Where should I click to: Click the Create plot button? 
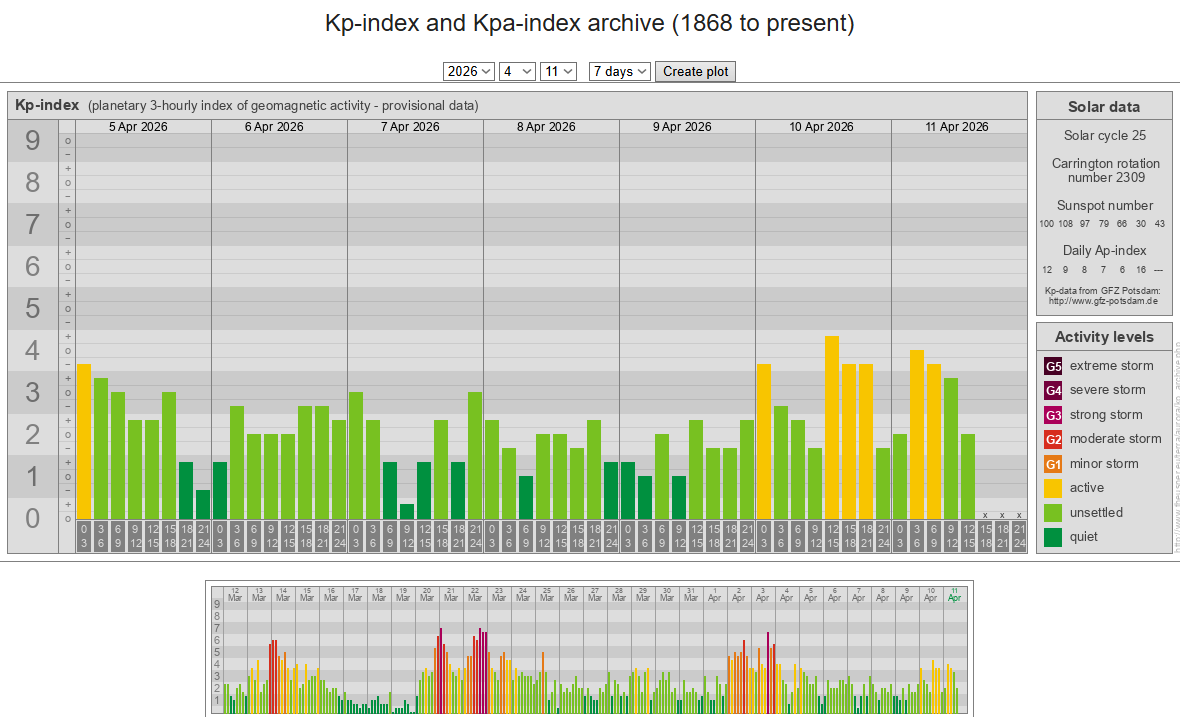coord(696,72)
